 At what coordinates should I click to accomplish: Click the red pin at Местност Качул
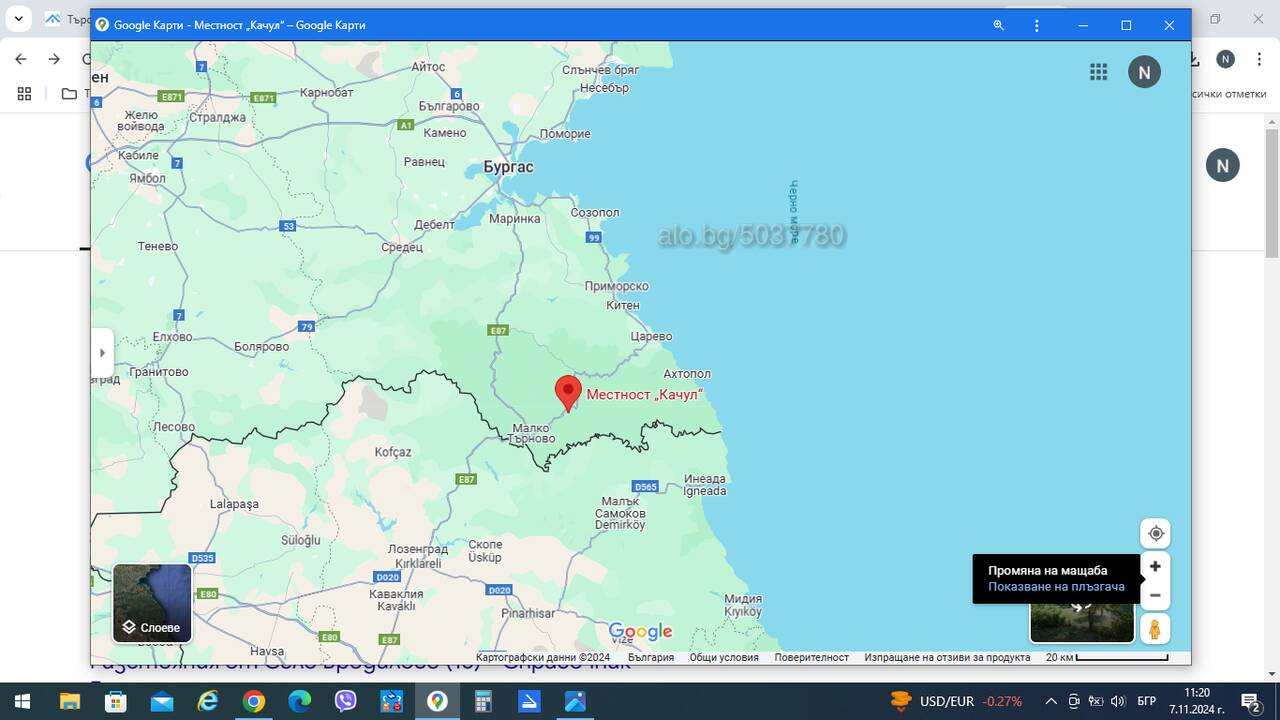568,394
